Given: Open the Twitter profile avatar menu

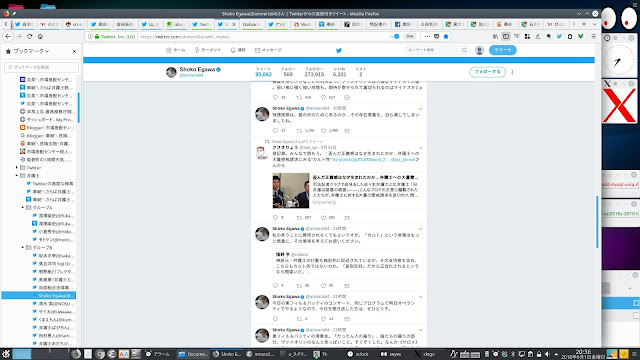Looking at the screenshot, I should [479, 50].
